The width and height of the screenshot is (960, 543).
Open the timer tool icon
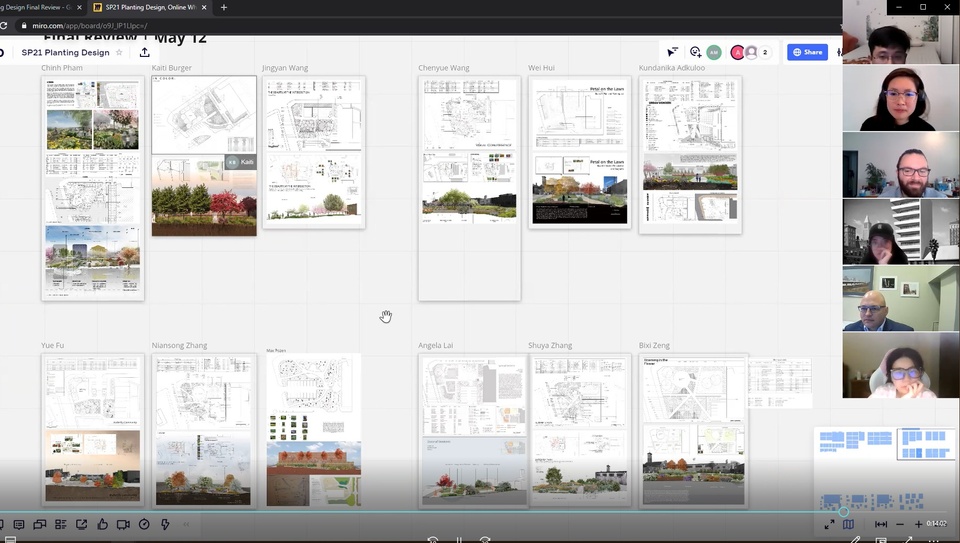tap(144, 525)
